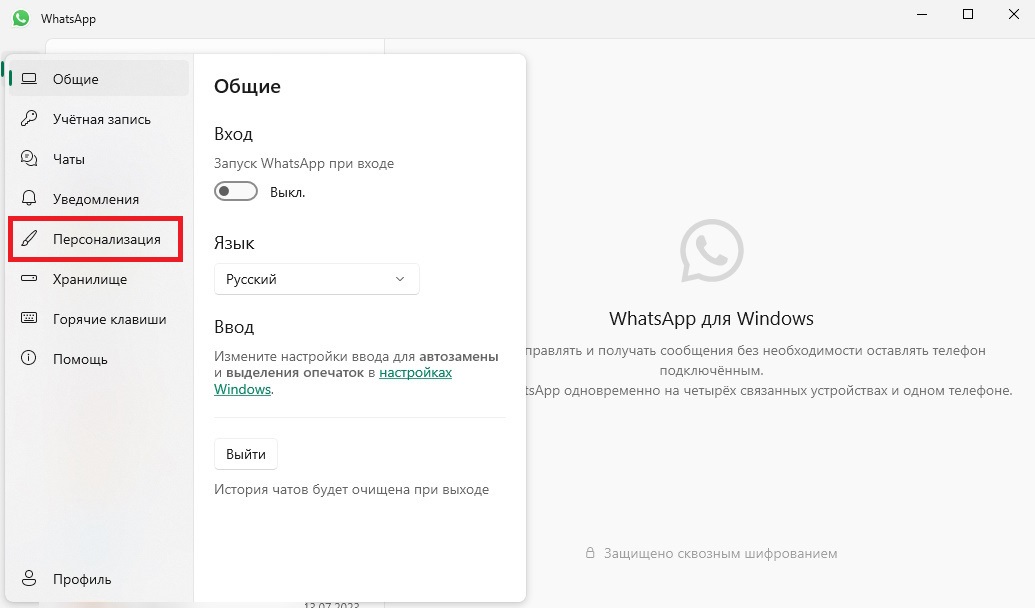This screenshot has height=608, width=1035.
Task: Follow the настройках Windows link
Action: (415, 373)
